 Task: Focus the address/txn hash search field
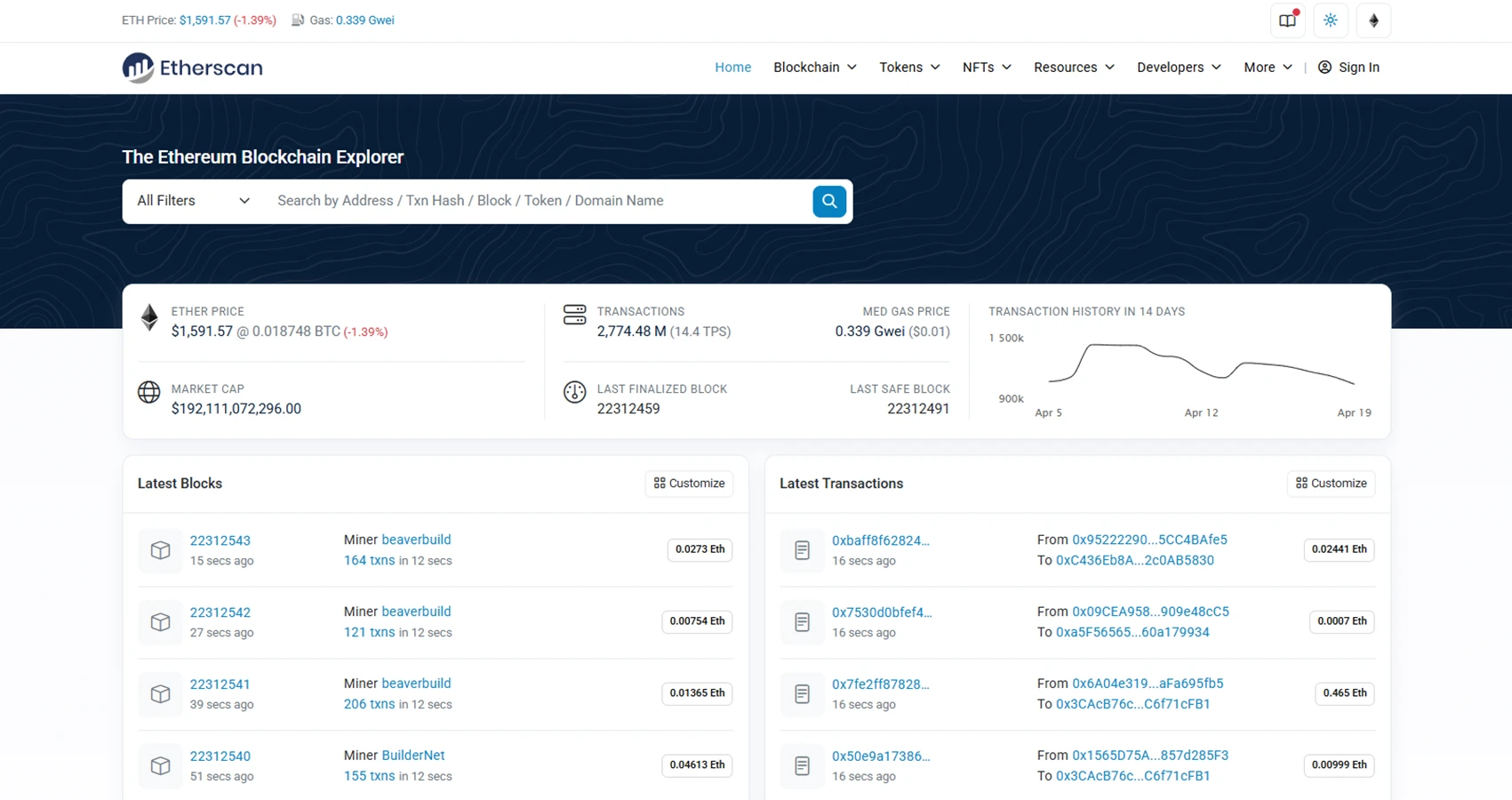537,201
